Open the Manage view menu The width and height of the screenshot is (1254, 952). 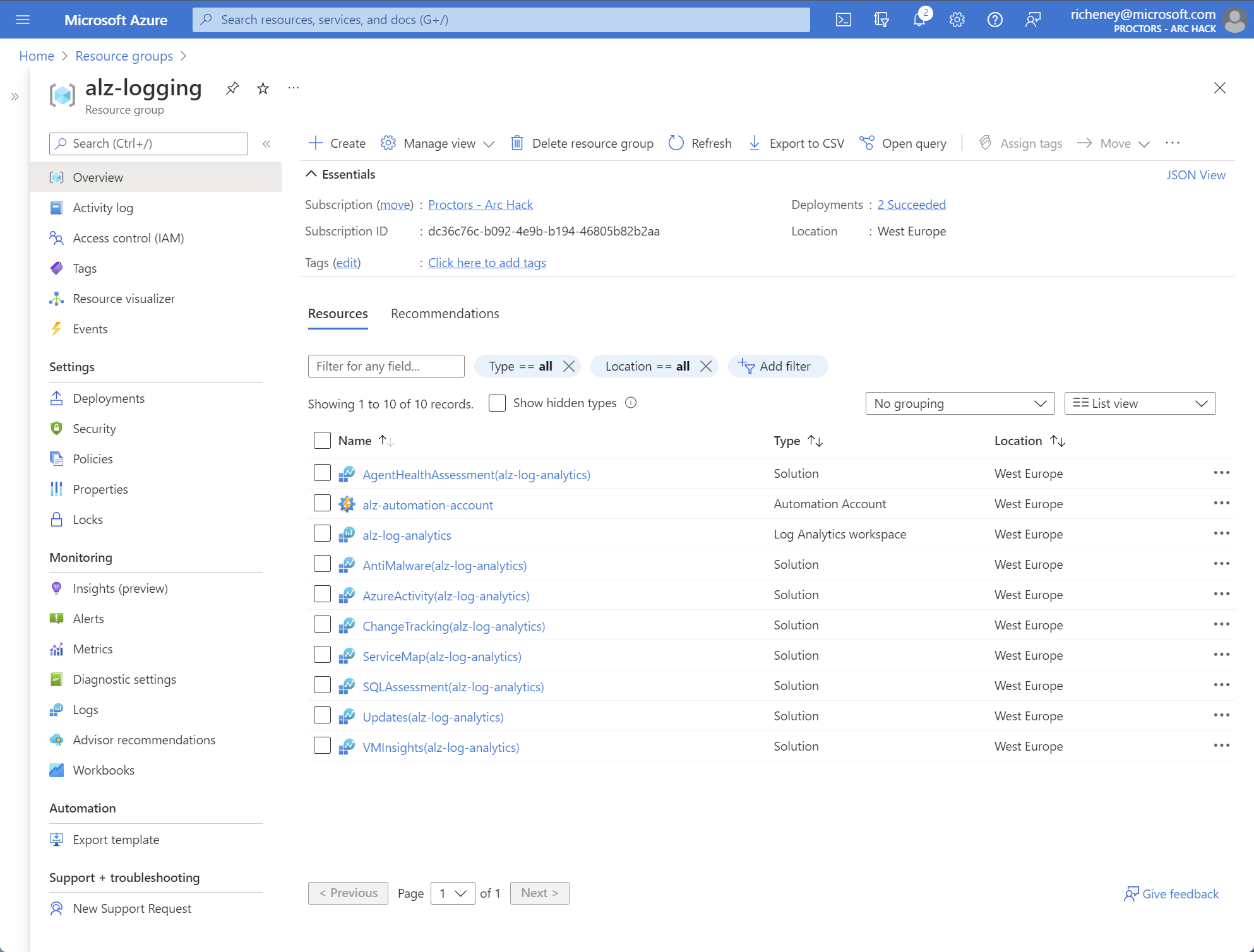[x=438, y=143]
